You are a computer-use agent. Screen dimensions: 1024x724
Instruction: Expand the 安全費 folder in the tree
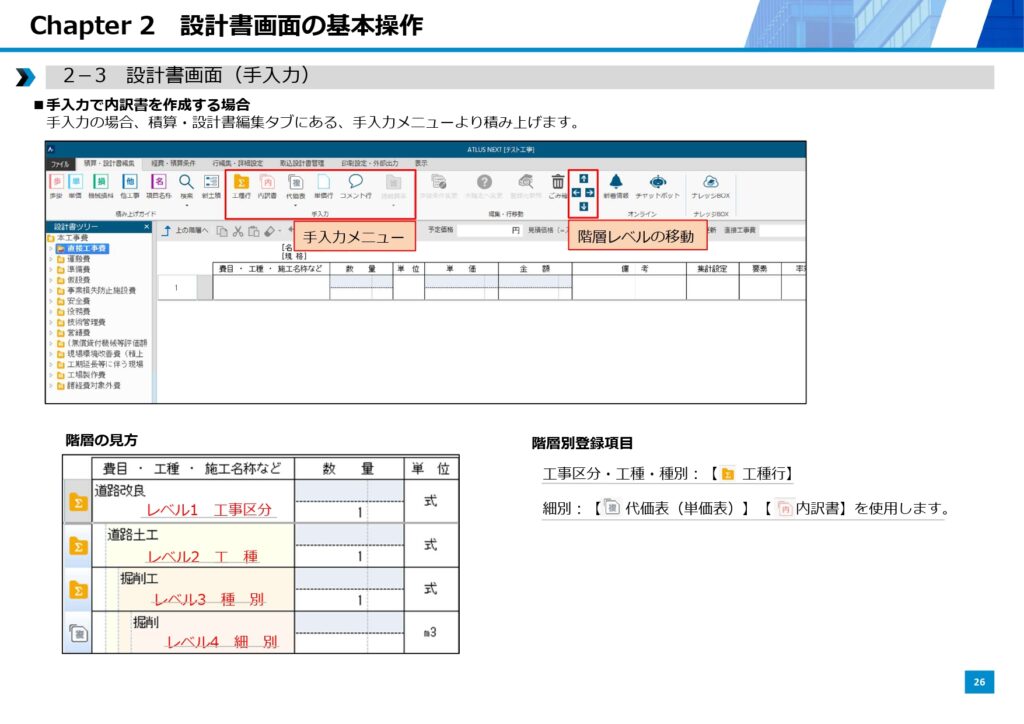click(51, 301)
